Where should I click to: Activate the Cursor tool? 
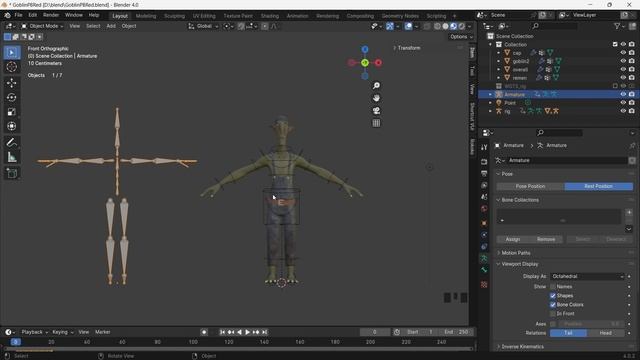click(12, 67)
